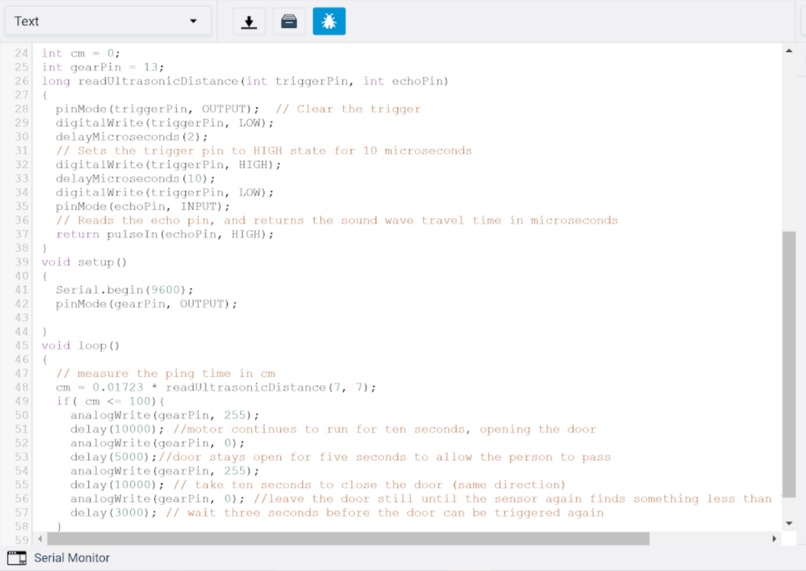
Task: Click 'Serial.begin(9600);' line
Action: (x=124, y=290)
